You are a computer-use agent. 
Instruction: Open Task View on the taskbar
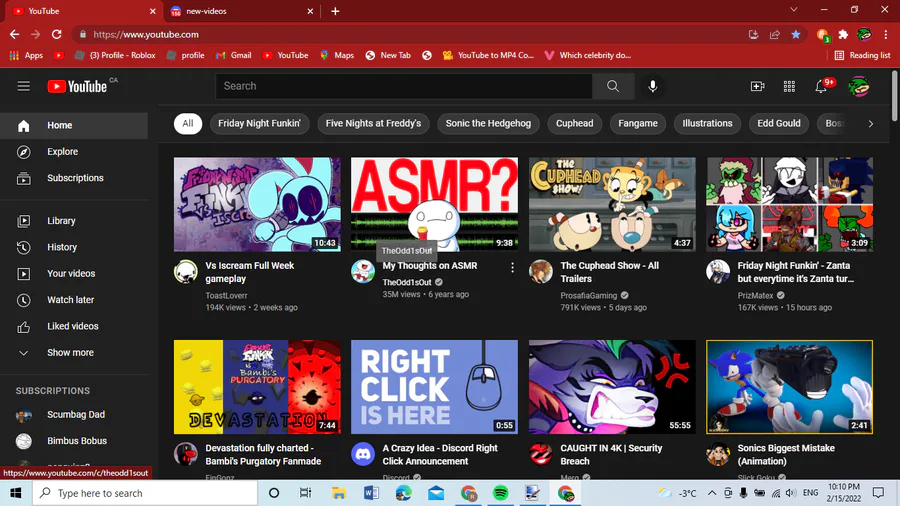(x=305, y=493)
